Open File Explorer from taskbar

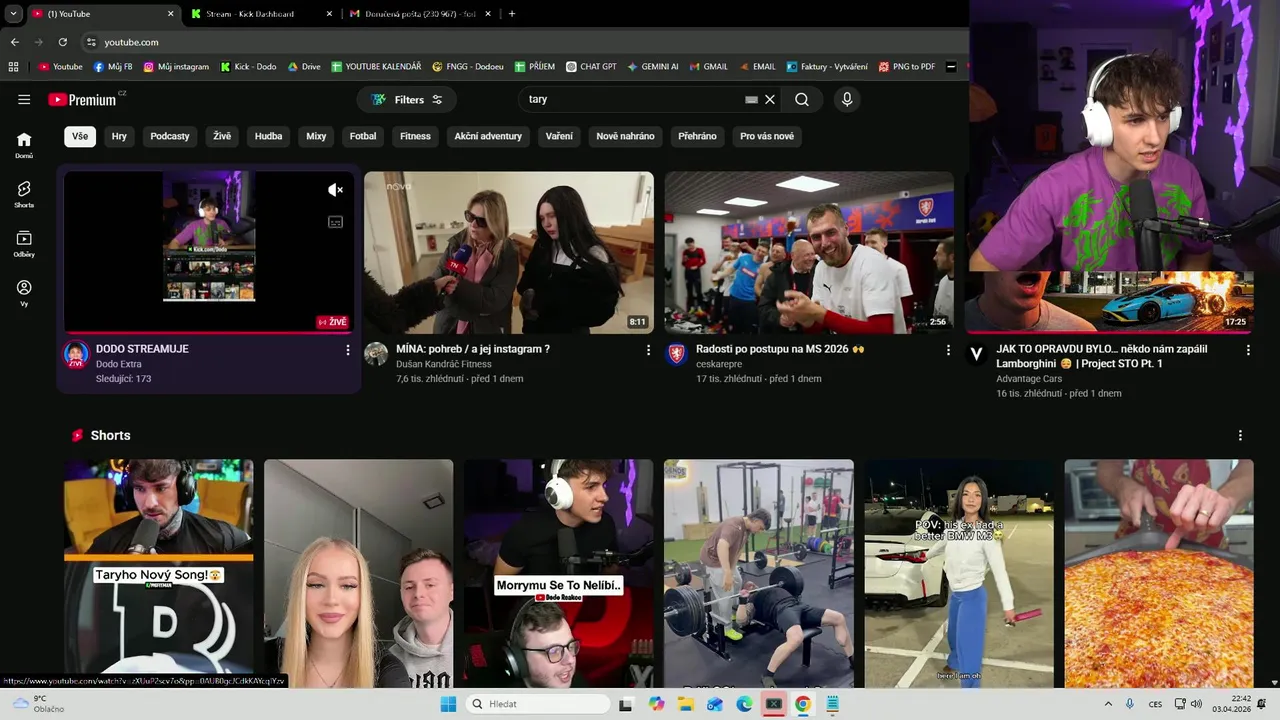pyautogui.click(x=685, y=704)
